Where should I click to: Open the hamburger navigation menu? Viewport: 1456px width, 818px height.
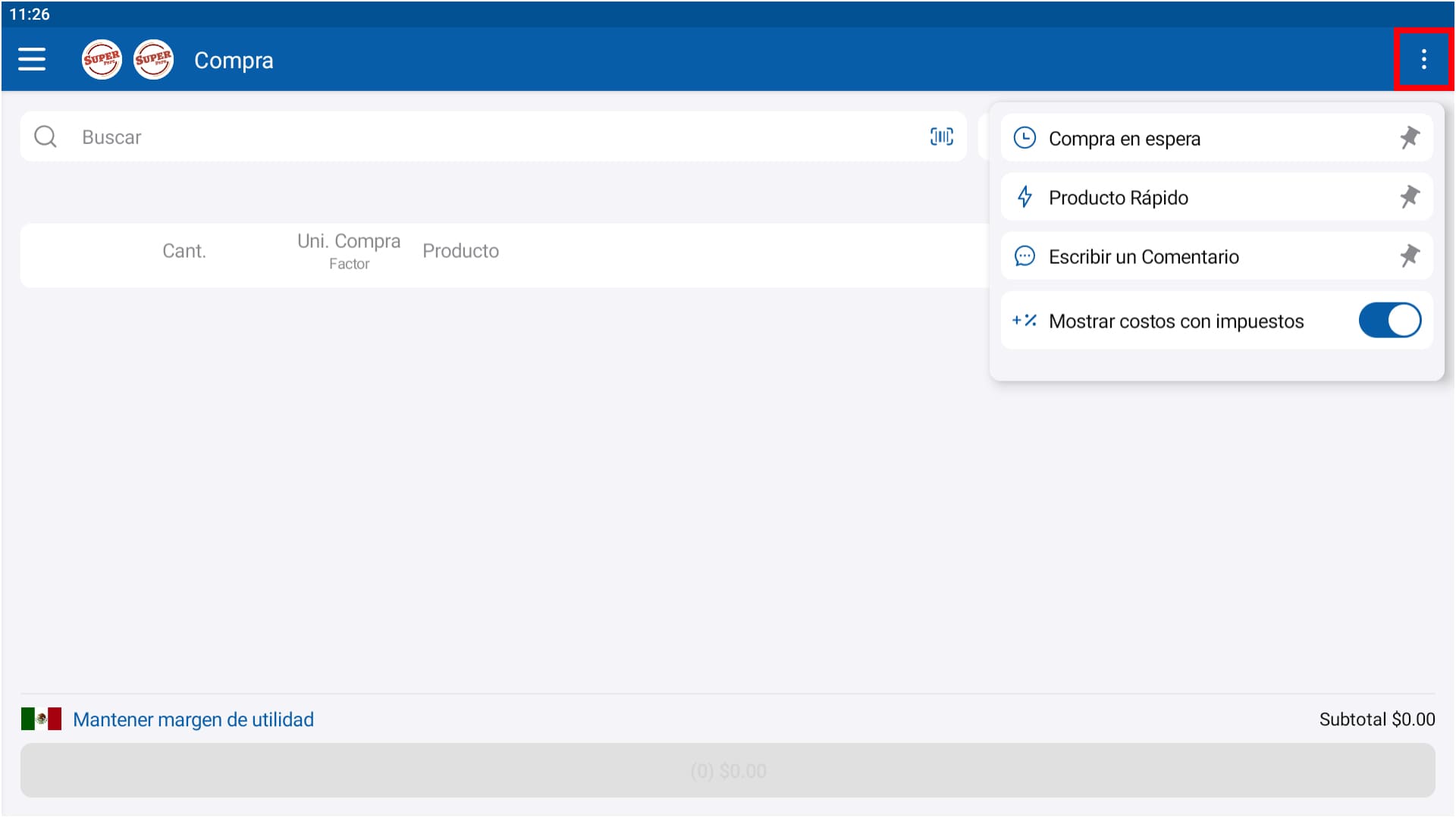coord(32,59)
